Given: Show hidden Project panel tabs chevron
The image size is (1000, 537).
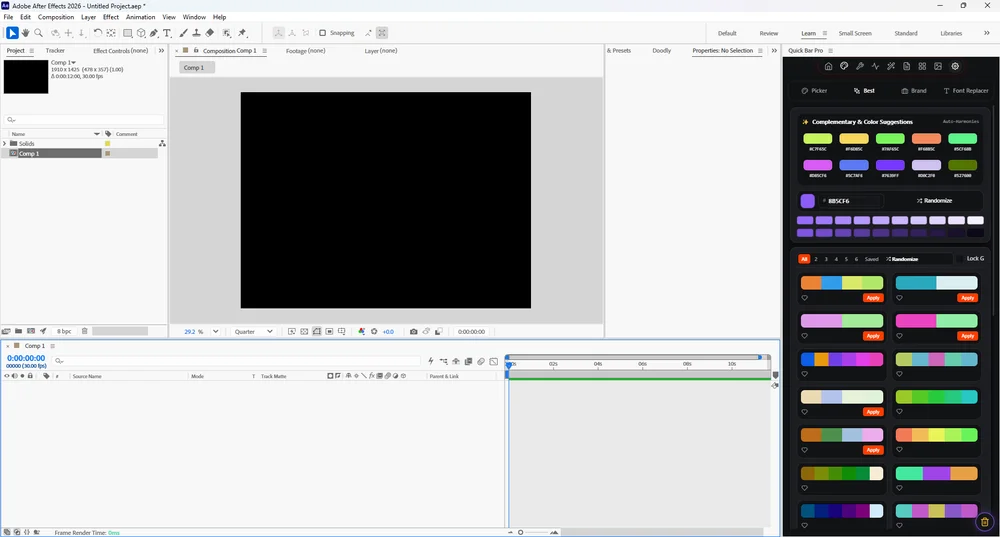Looking at the screenshot, I should tap(161, 50).
